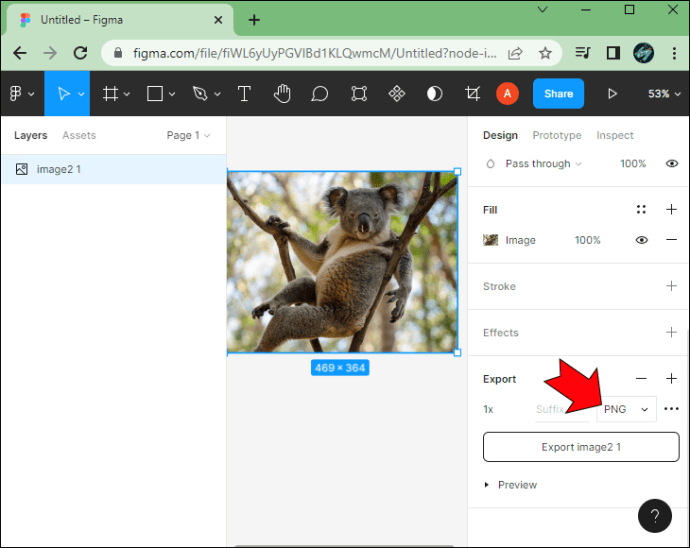Go back in browser

(20, 53)
